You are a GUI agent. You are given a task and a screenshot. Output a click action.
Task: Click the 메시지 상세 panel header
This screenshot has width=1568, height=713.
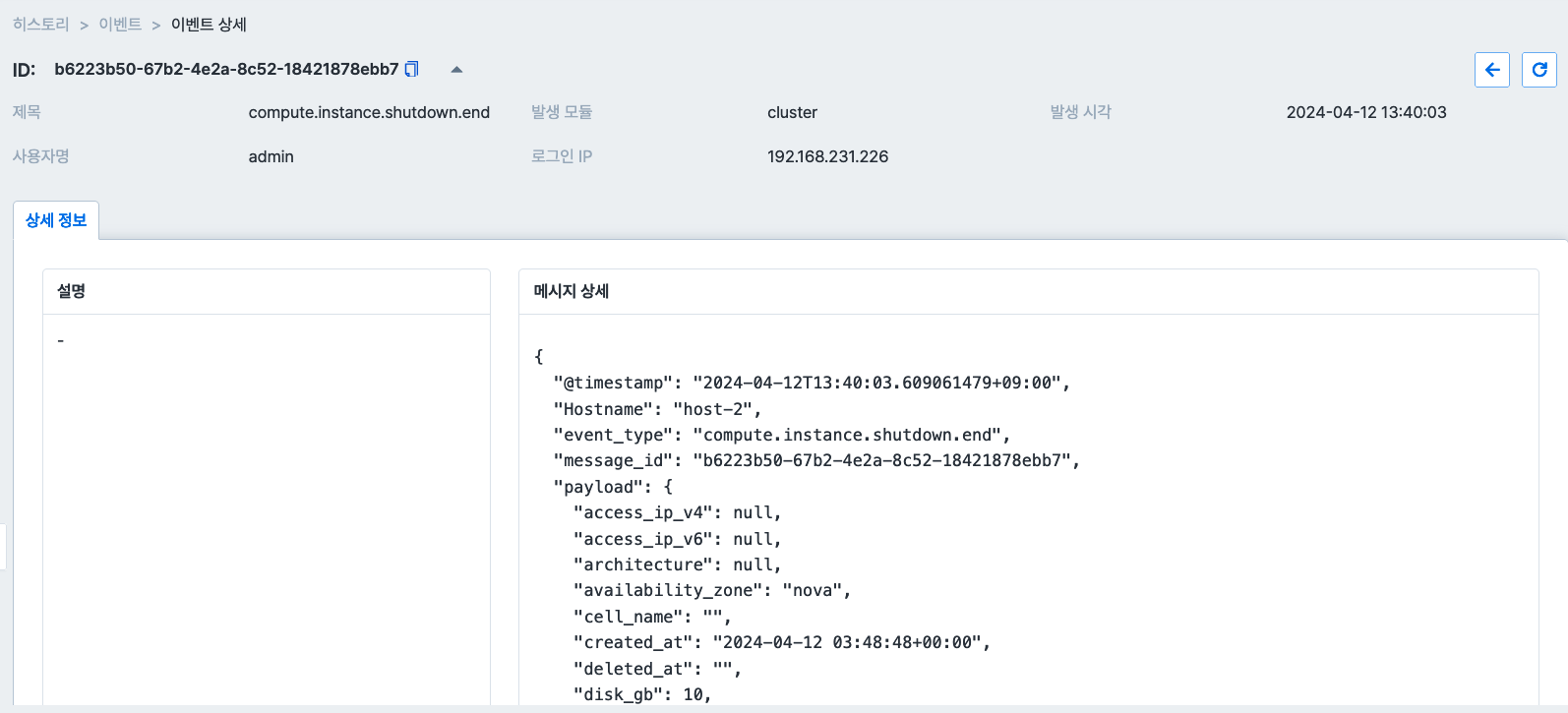(x=572, y=291)
